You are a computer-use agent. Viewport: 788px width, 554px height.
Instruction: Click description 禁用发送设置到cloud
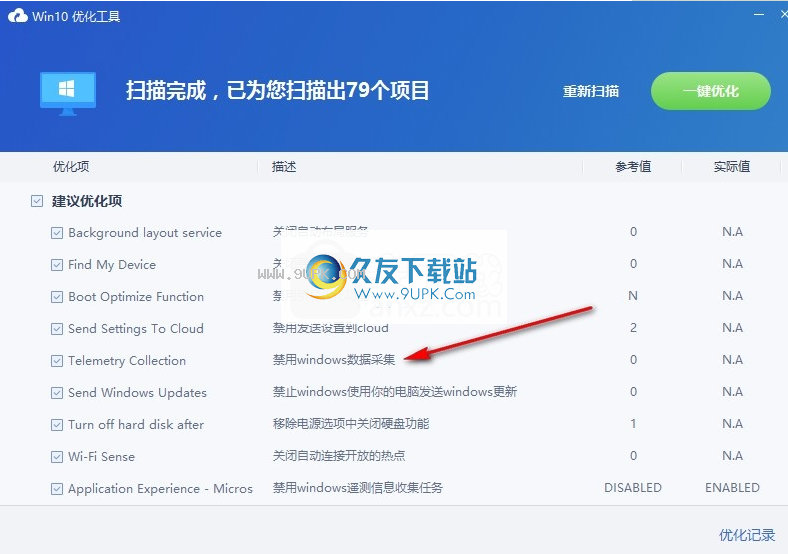pyautogui.click(x=331, y=328)
